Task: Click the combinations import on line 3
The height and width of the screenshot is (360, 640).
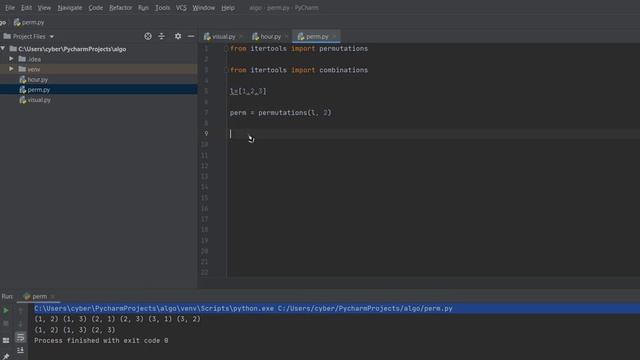Action: (x=299, y=70)
